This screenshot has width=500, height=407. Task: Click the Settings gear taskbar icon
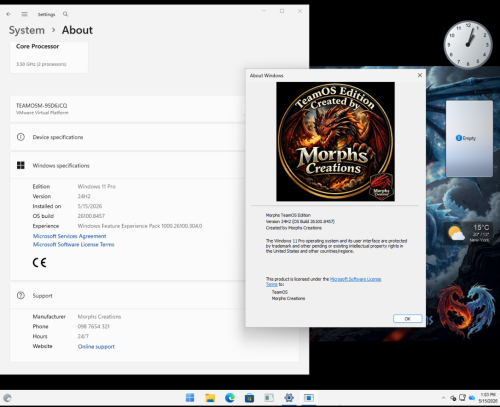289,398
